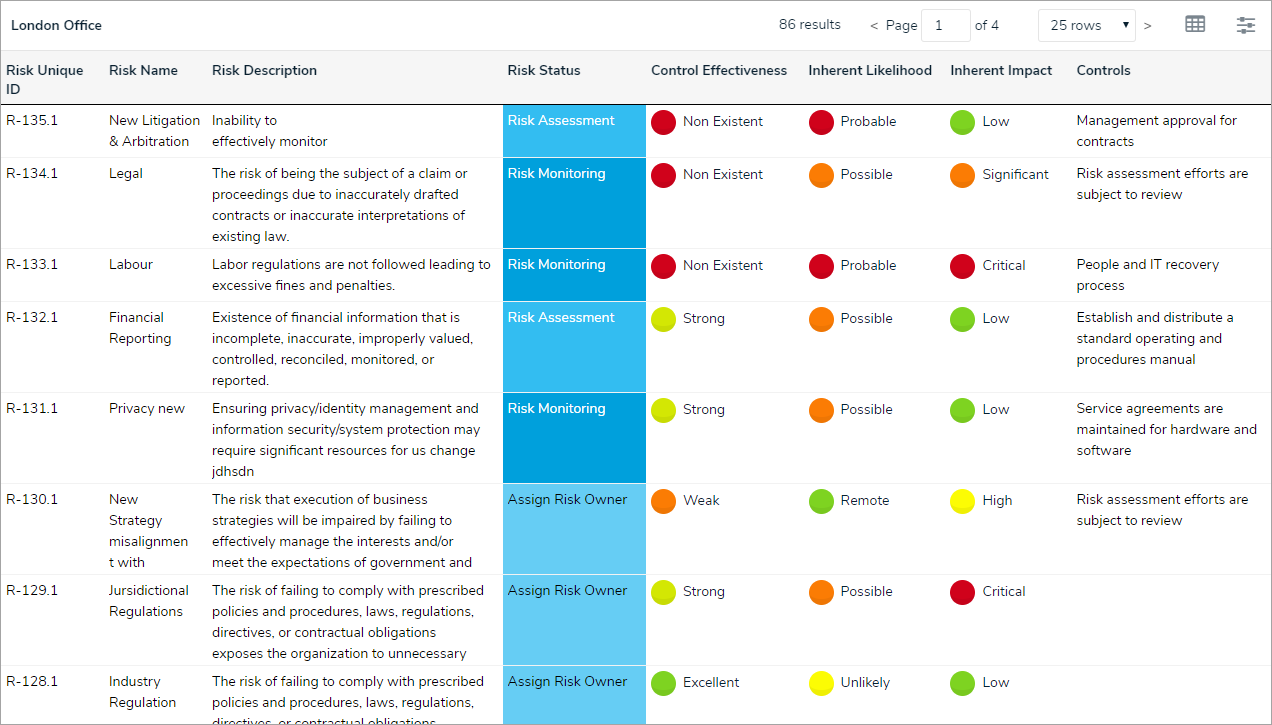The width and height of the screenshot is (1272, 725).
Task: Click green Excellent circle for Industry Regulation
Action: tap(664, 683)
